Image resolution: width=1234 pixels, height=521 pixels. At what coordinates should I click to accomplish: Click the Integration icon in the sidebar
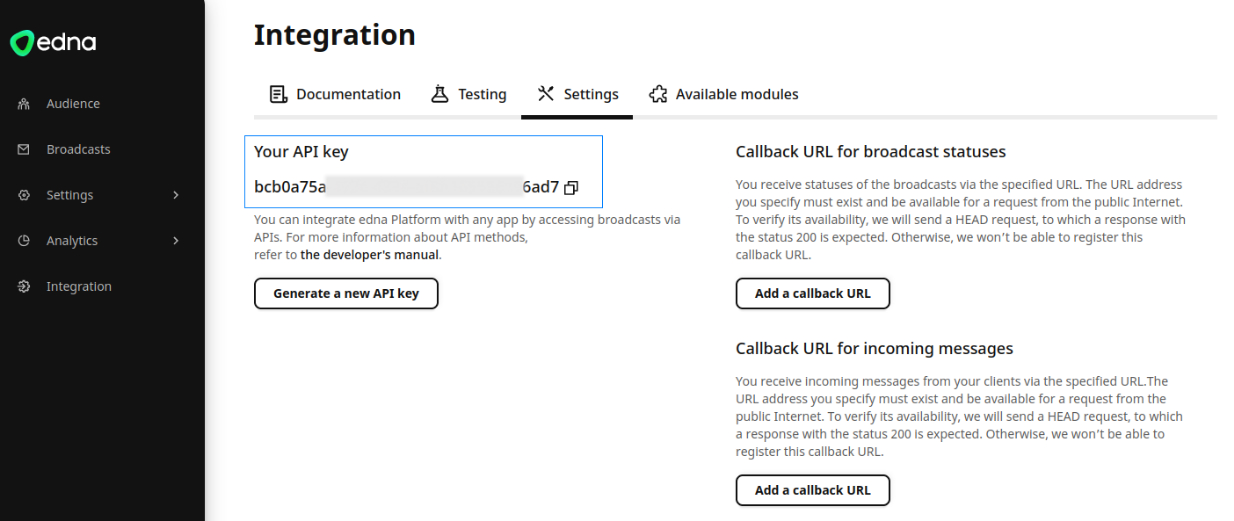pyautogui.click(x=24, y=287)
